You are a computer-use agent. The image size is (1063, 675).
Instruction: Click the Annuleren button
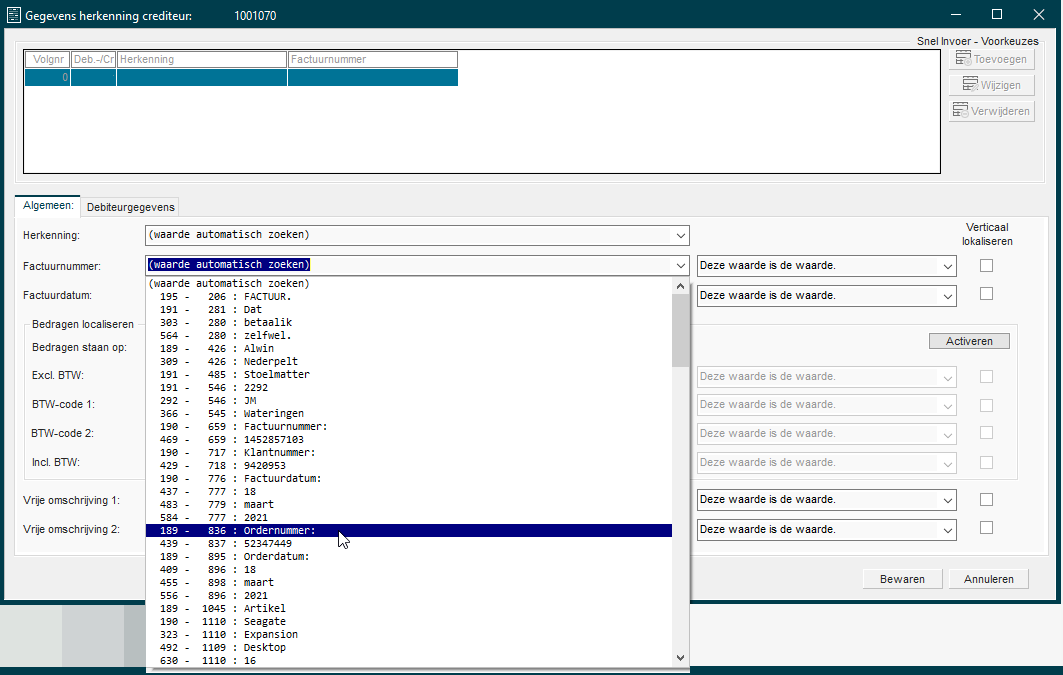point(988,579)
